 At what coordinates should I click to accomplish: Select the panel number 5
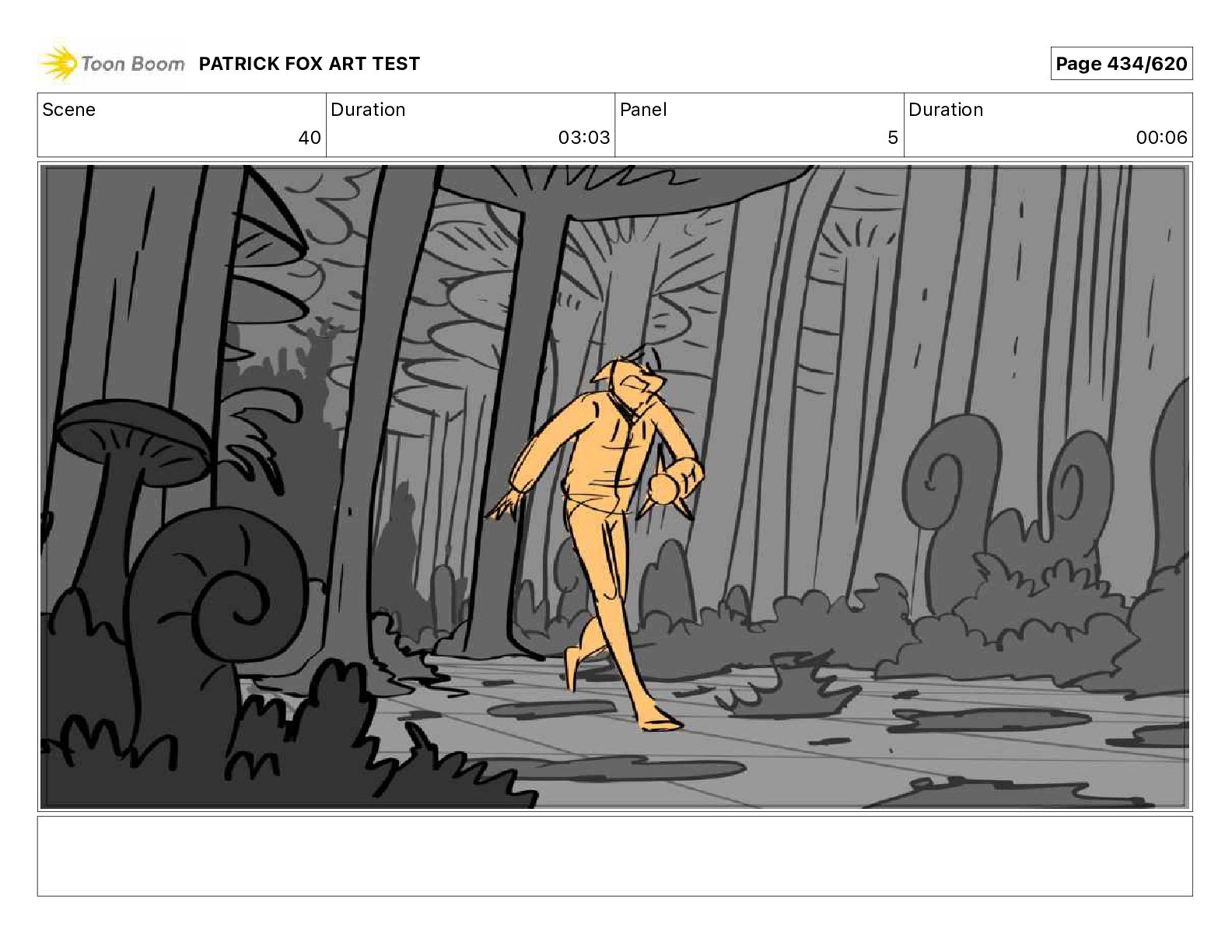click(893, 138)
